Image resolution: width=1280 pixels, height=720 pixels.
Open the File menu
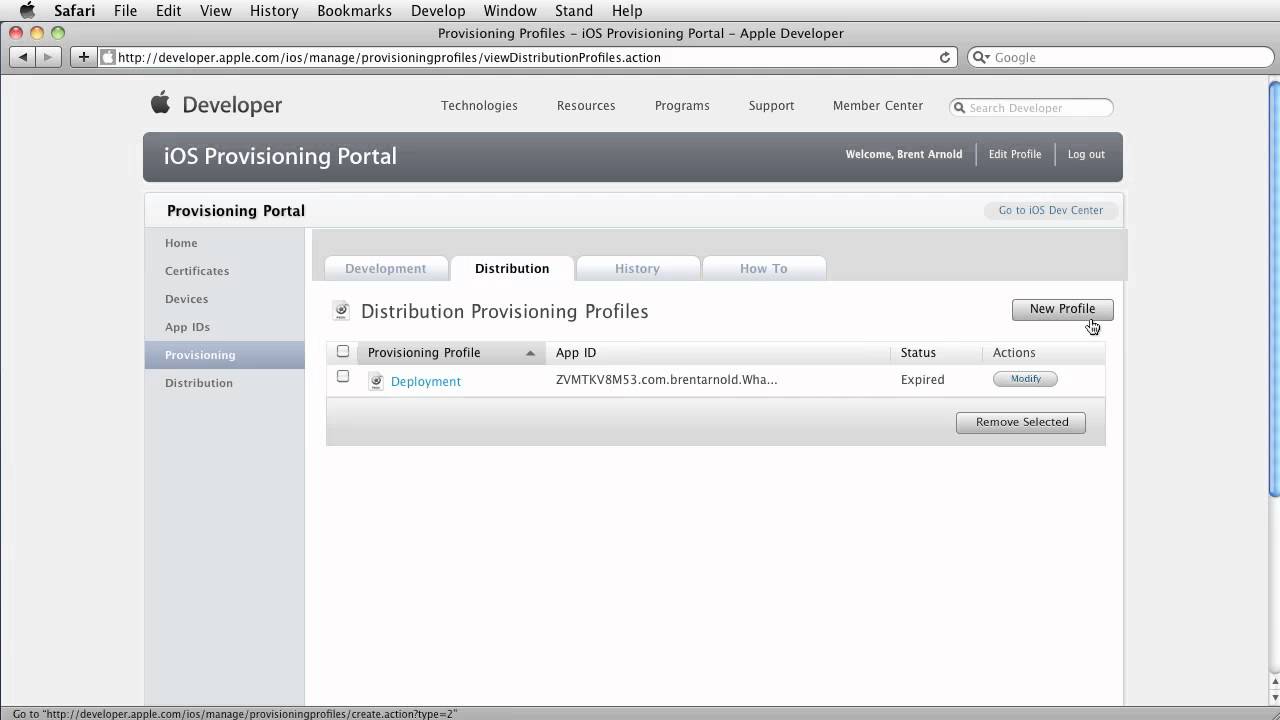pos(125,11)
